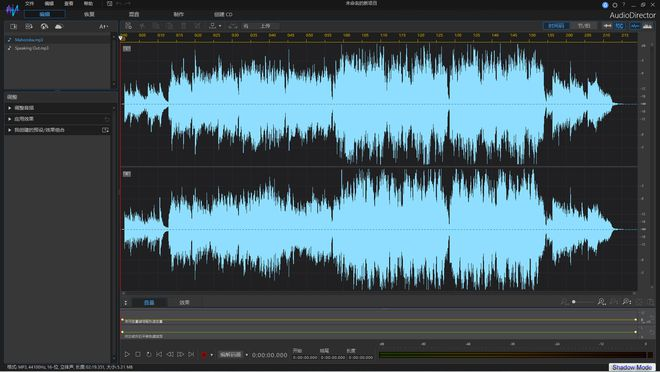Click the add preset icon on the 效果组合 row

[105, 130]
